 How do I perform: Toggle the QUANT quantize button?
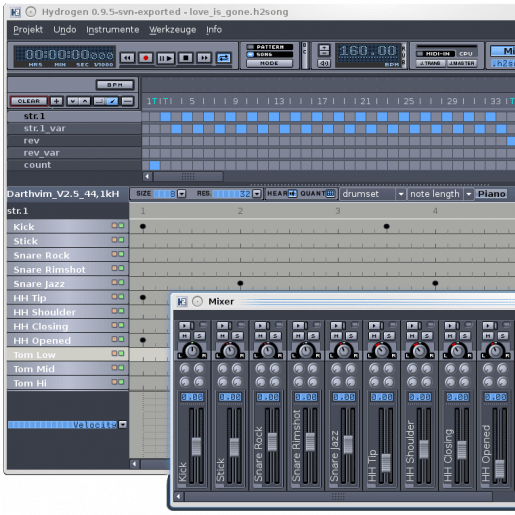coord(330,194)
